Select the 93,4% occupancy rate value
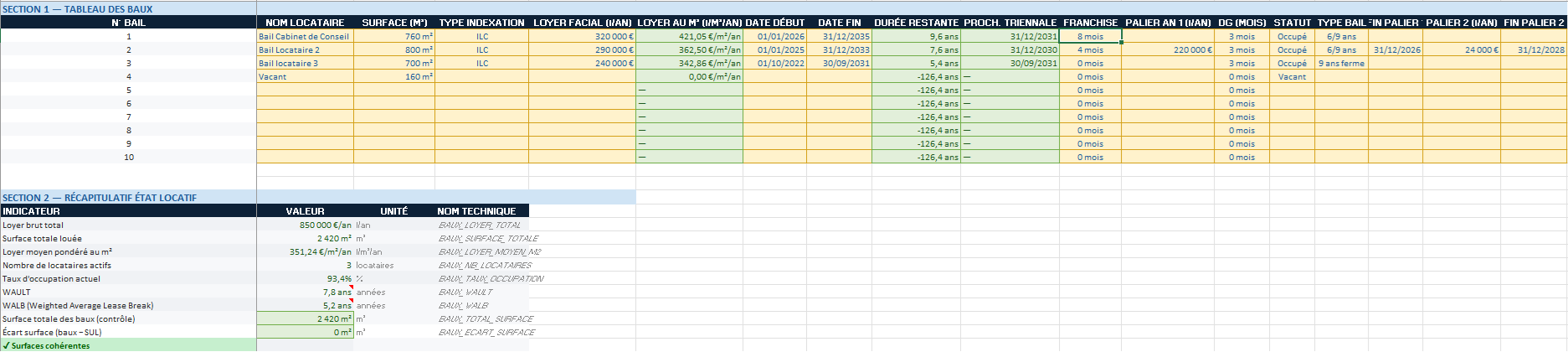1568x352 pixels. (x=305, y=278)
